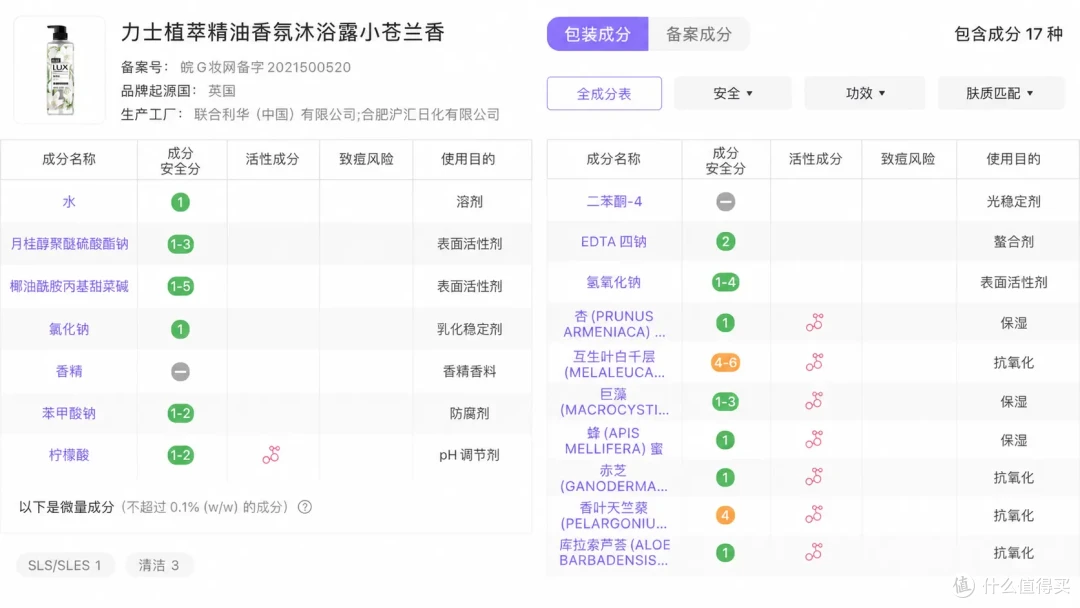Open ingredient link 库拉索芦荟 (ALOE BARBADENSIS
The image size is (1080, 608).
614,553
